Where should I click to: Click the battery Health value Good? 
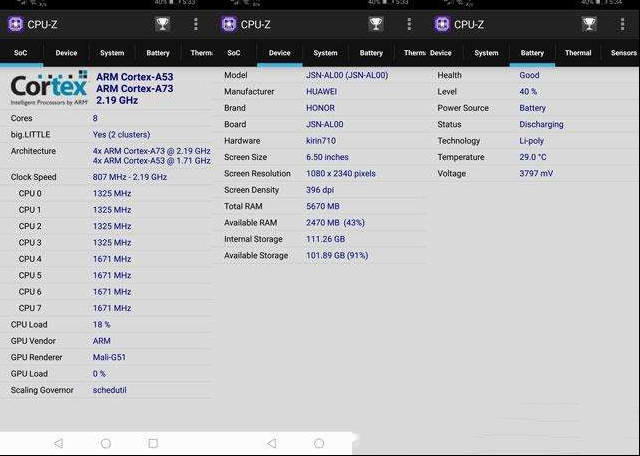coord(529,75)
